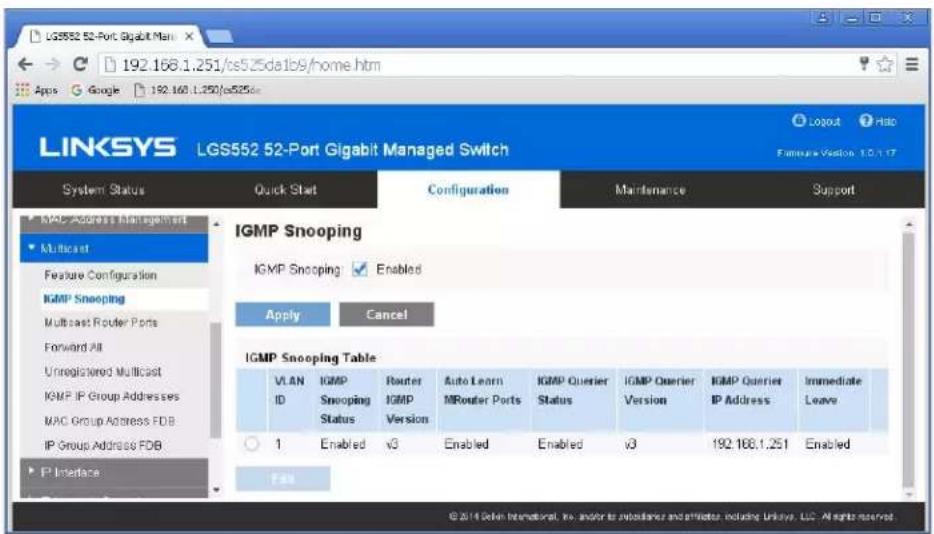Open the Help link
The width and height of the screenshot is (934, 534).
point(877,121)
